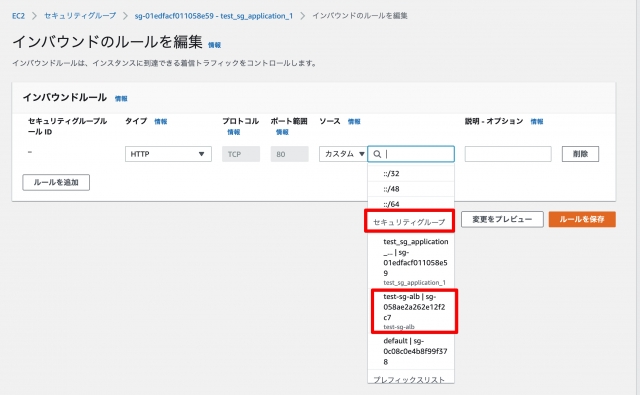Go to セキュリティグループ breadcrumb
The image size is (640, 395).
80,16
